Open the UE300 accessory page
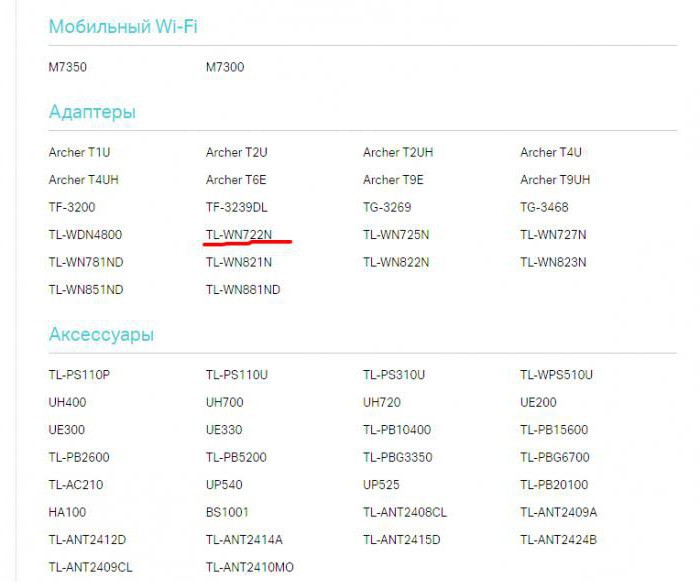The image size is (700, 582). click(67, 430)
